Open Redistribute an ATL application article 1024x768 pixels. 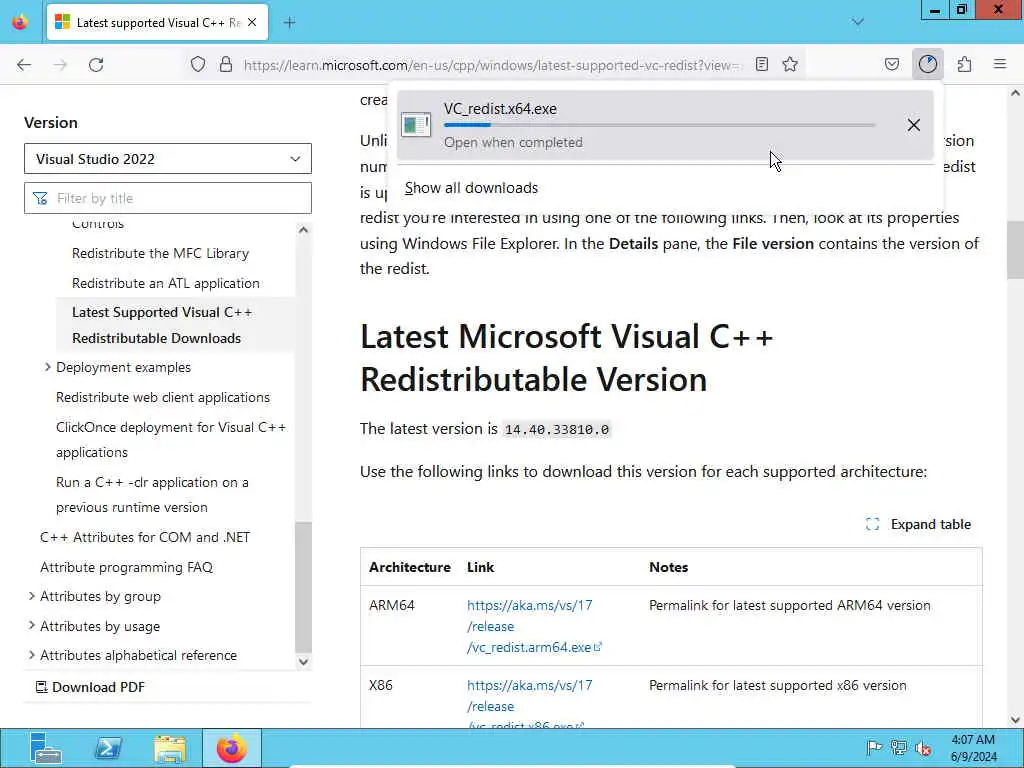(x=166, y=283)
